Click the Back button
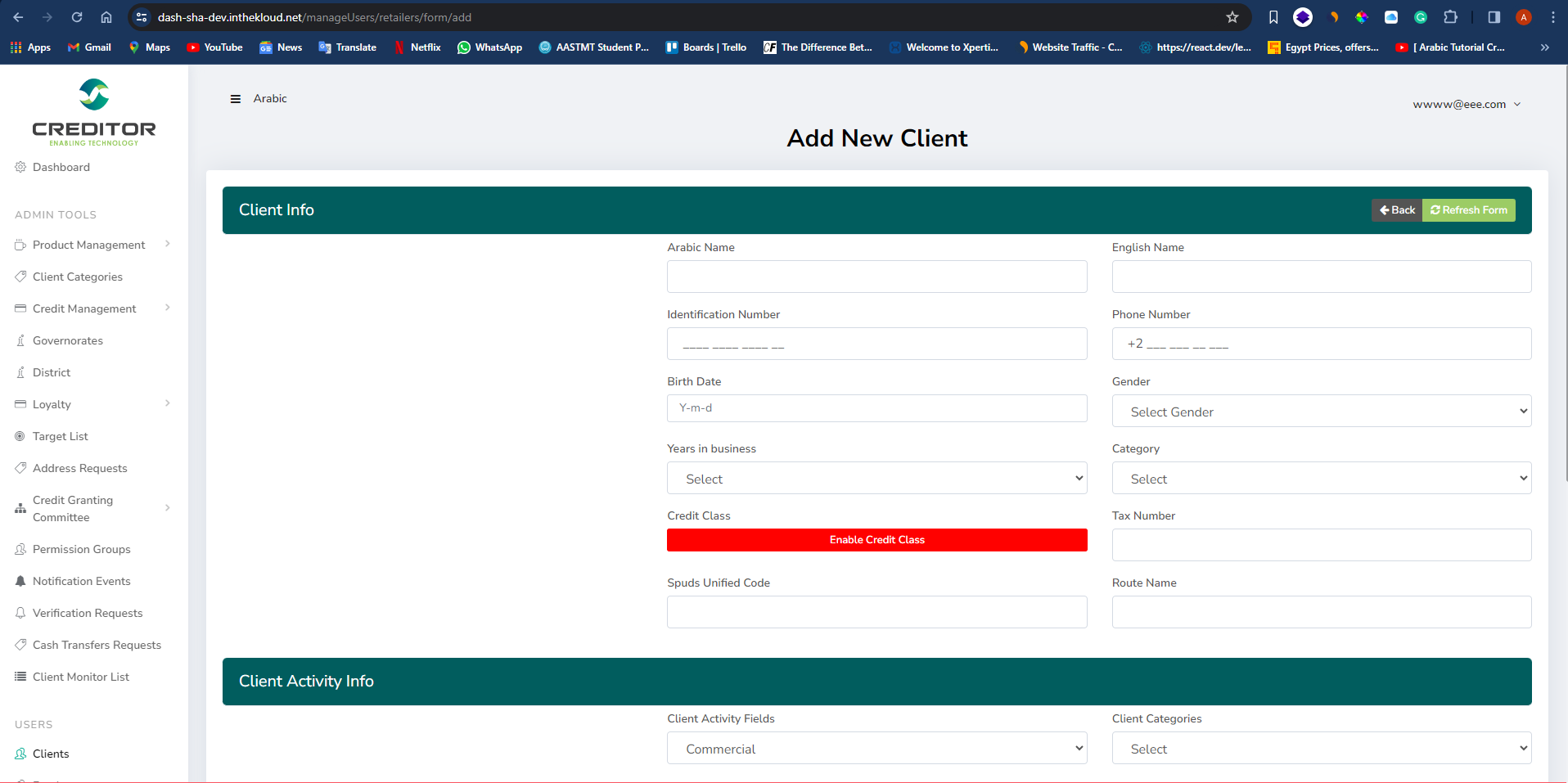 pyautogui.click(x=1397, y=210)
